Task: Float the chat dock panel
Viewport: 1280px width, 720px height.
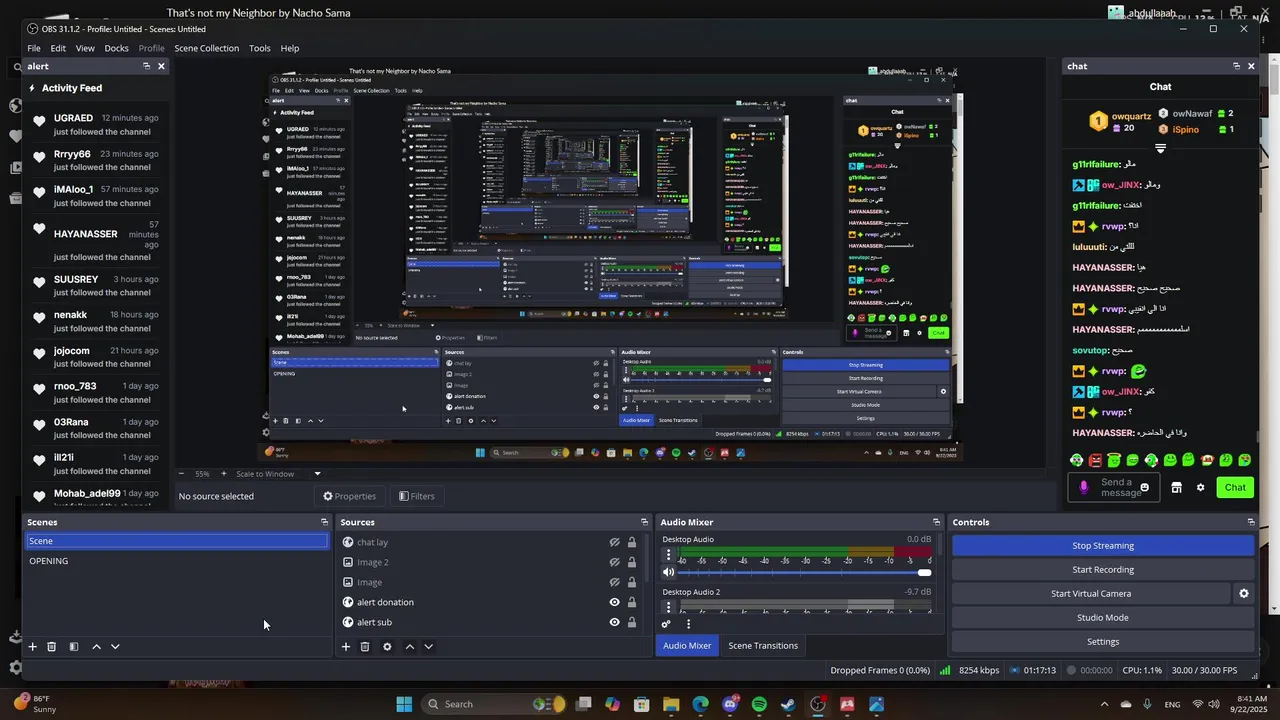Action: tap(1236, 66)
